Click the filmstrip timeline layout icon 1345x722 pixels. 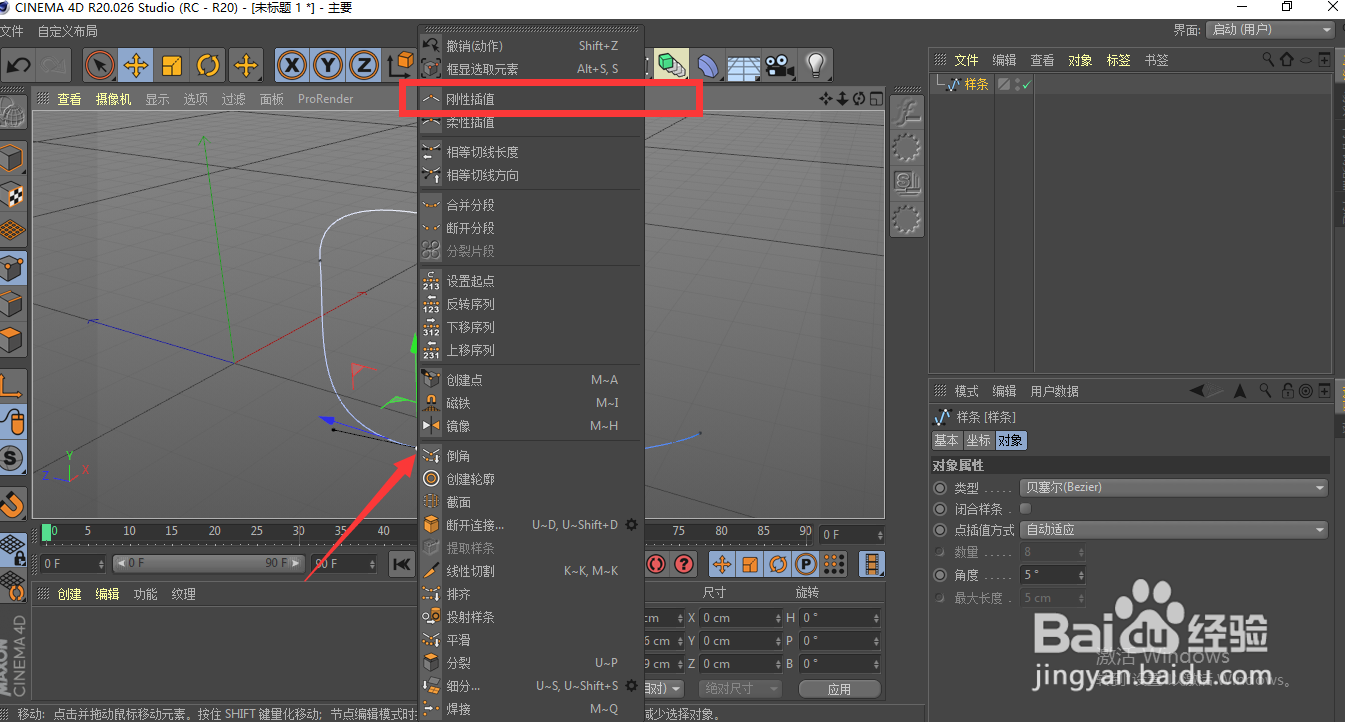click(873, 564)
